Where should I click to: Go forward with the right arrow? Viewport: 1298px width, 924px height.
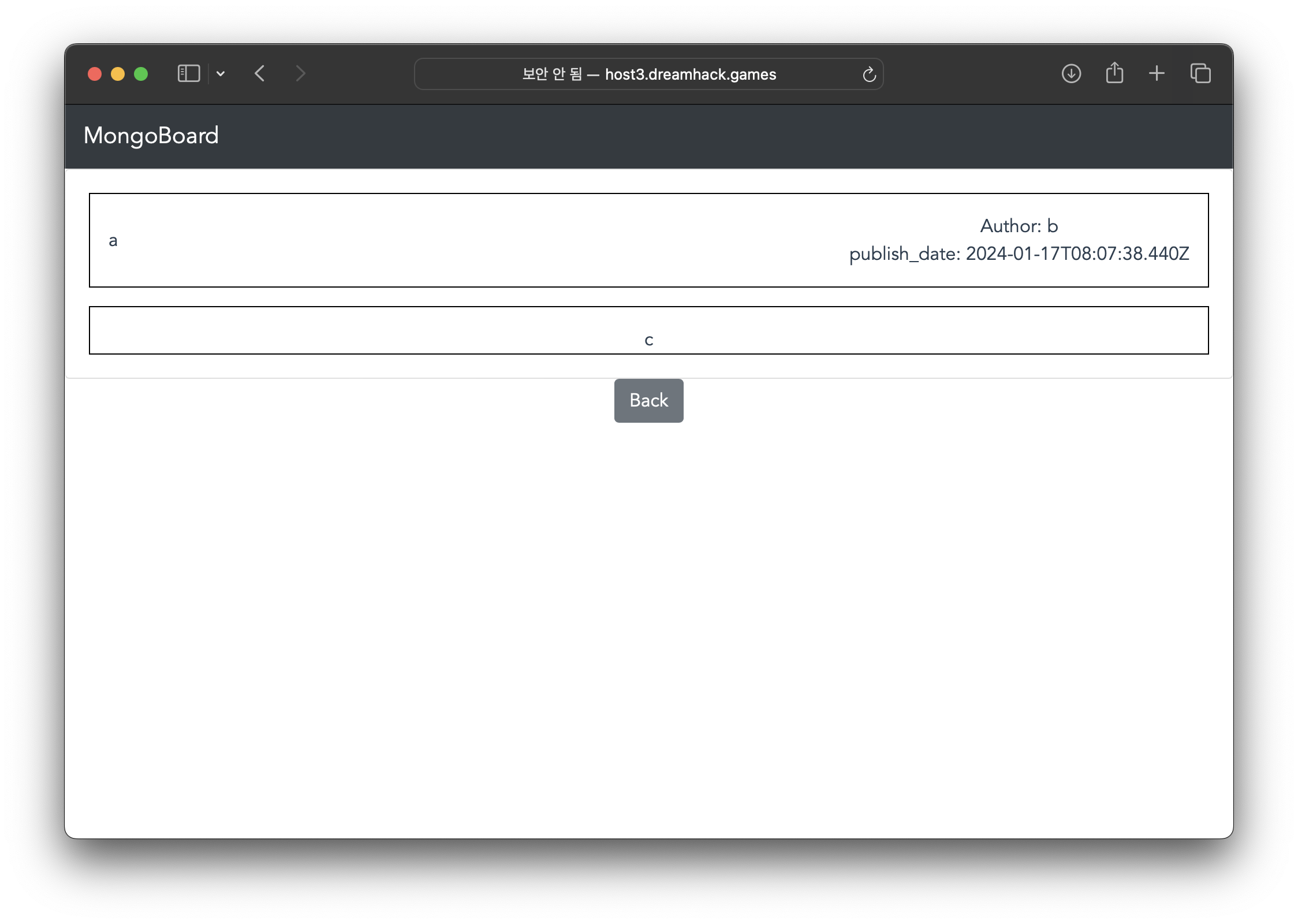[x=300, y=74]
